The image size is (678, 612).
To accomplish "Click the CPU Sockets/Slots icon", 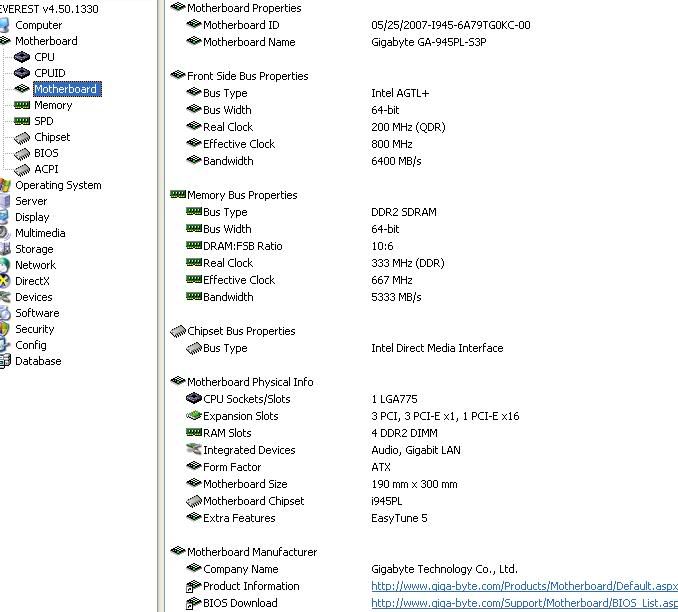I will tap(194, 398).
